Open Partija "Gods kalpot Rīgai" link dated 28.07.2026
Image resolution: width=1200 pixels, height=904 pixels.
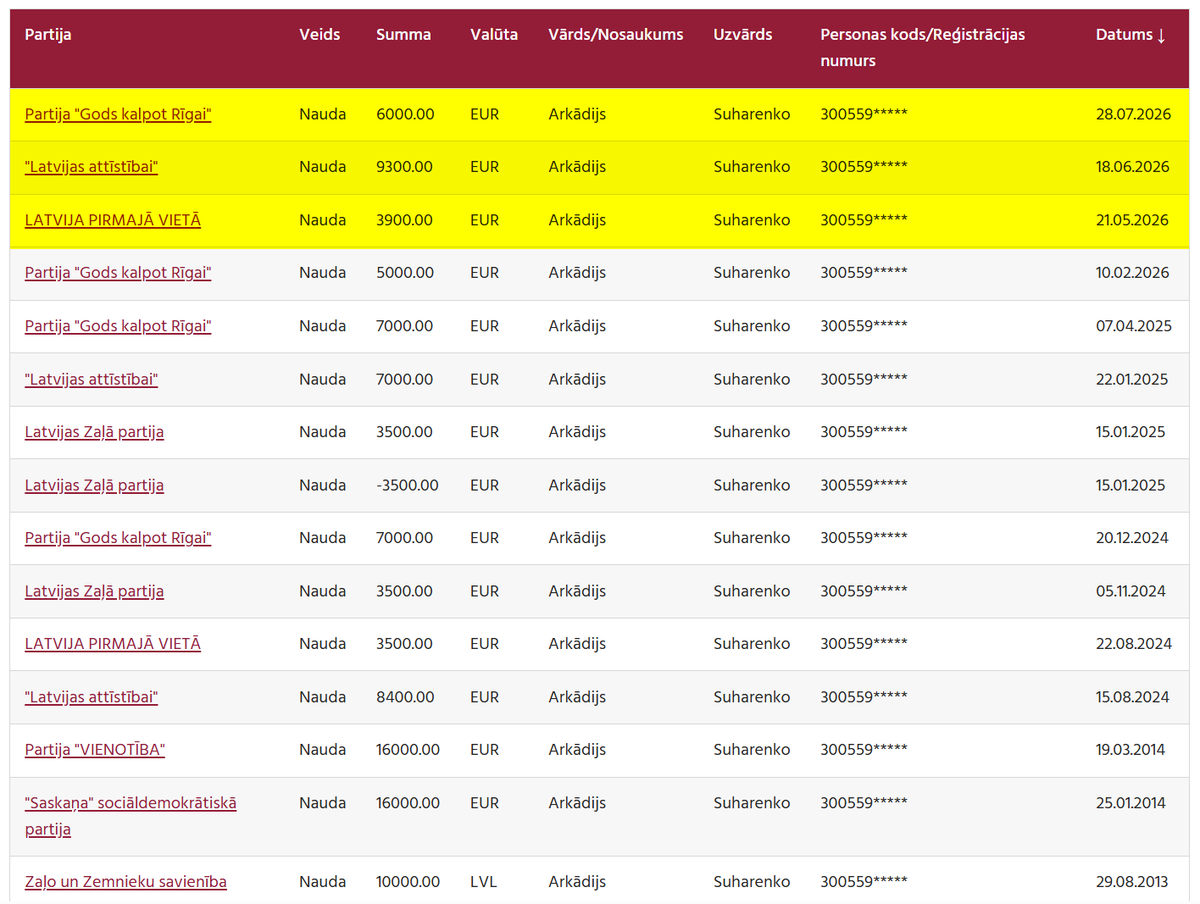pos(118,114)
